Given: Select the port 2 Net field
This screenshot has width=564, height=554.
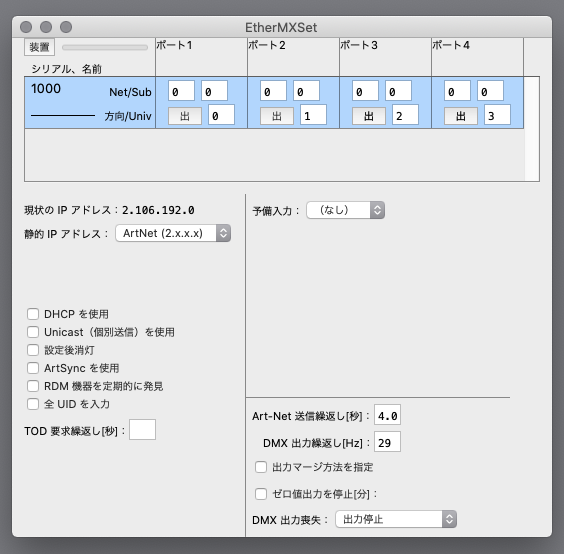Looking at the screenshot, I should (x=273, y=91).
